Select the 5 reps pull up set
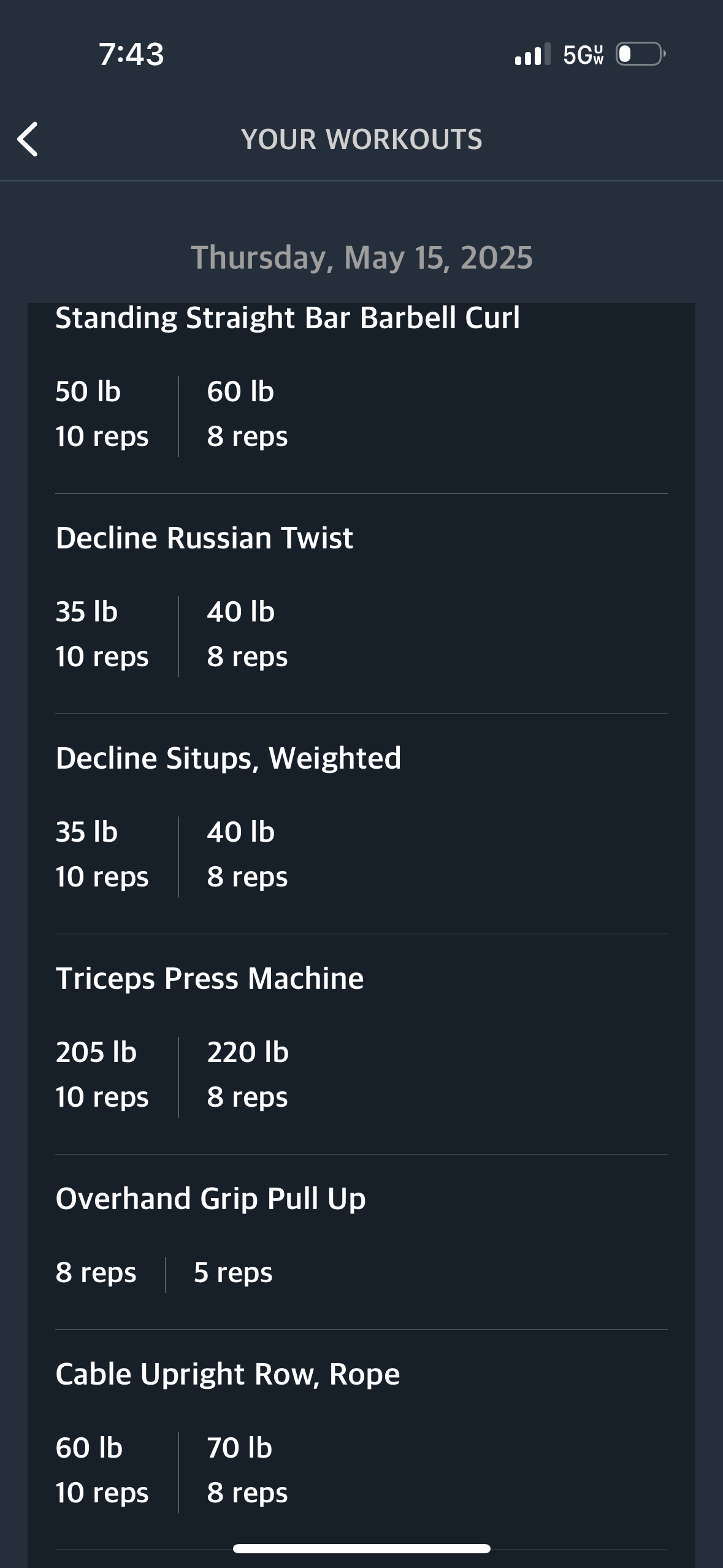The width and height of the screenshot is (723, 1568). point(233,1273)
